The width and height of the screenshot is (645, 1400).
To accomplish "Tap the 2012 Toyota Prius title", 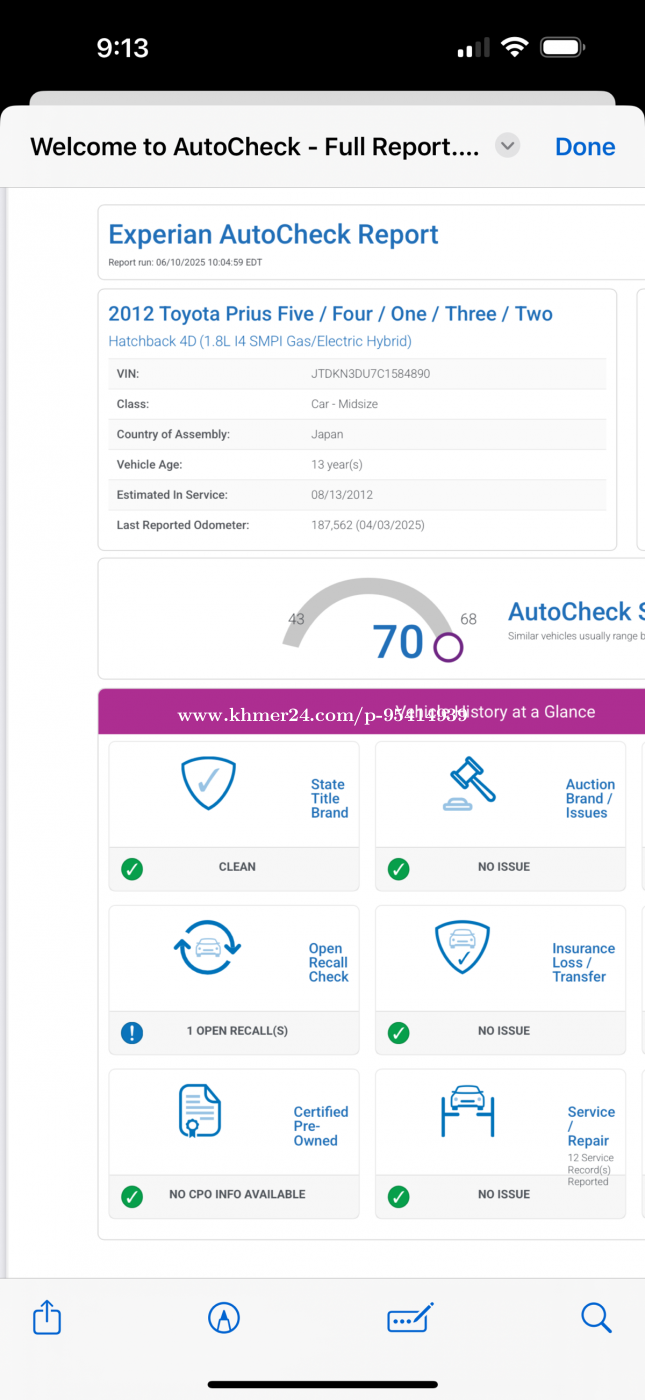I will pyautogui.click(x=330, y=314).
